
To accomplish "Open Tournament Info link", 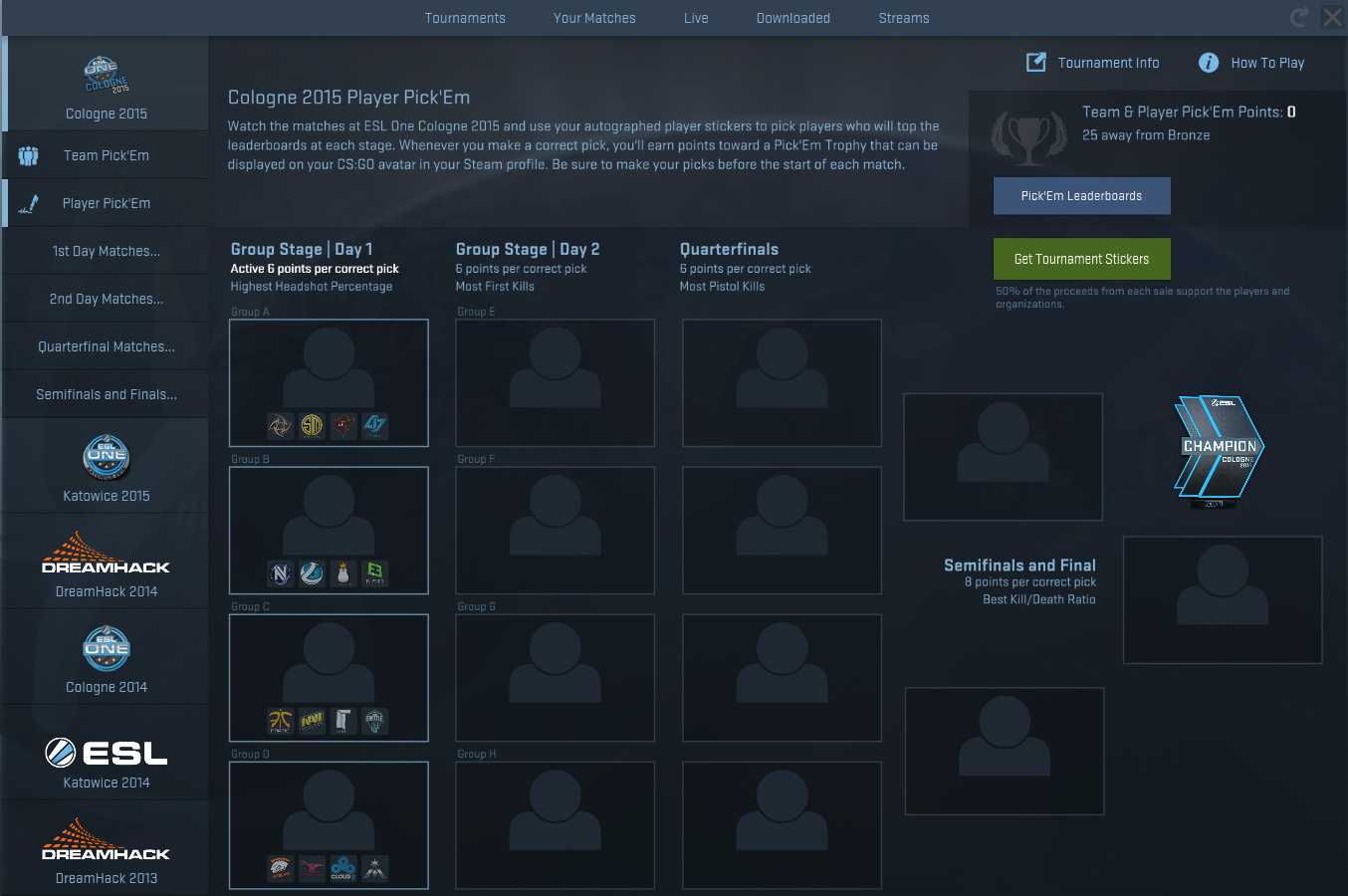I will pos(1108,63).
